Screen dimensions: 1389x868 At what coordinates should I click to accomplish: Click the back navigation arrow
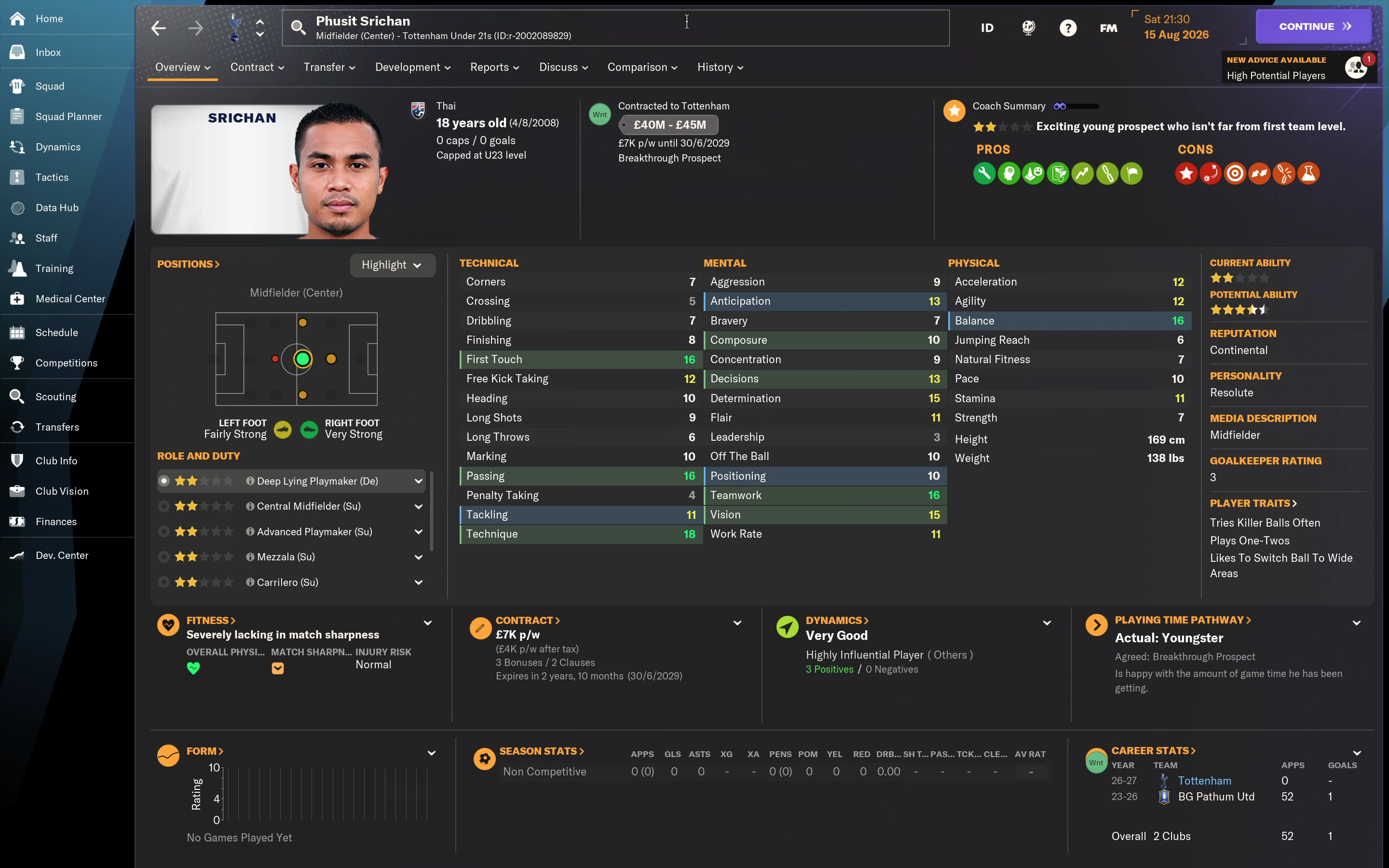(x=159, y=27)
